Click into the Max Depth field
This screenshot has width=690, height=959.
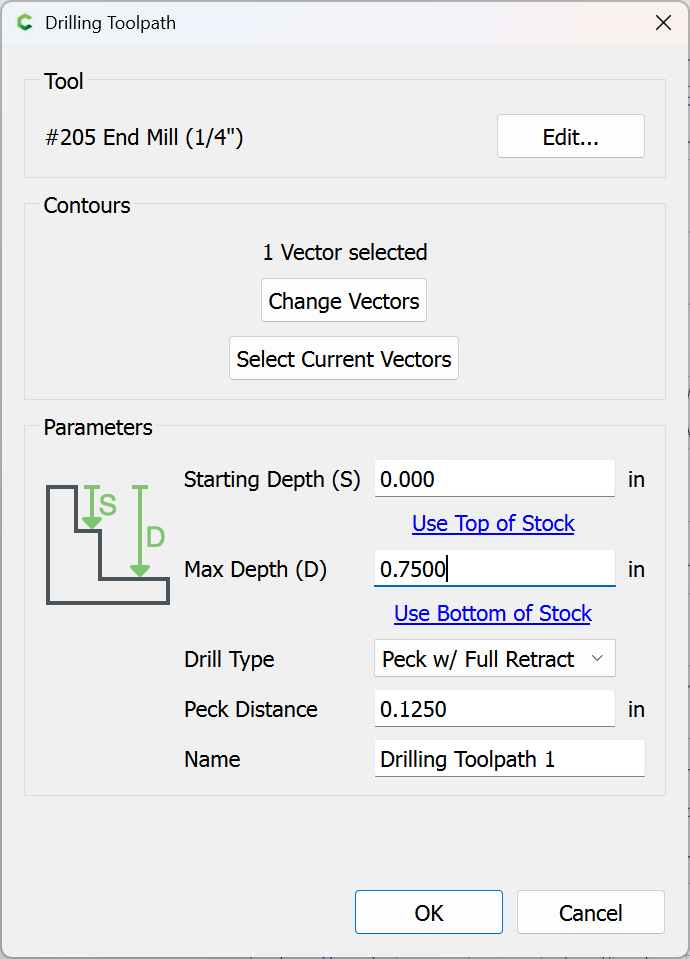click(x=494, y=569)
